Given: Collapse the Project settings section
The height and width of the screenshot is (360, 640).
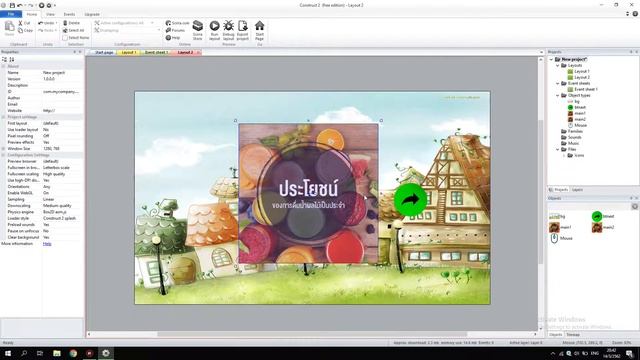Looking at the screenshot, I should (x=3, y=117).
